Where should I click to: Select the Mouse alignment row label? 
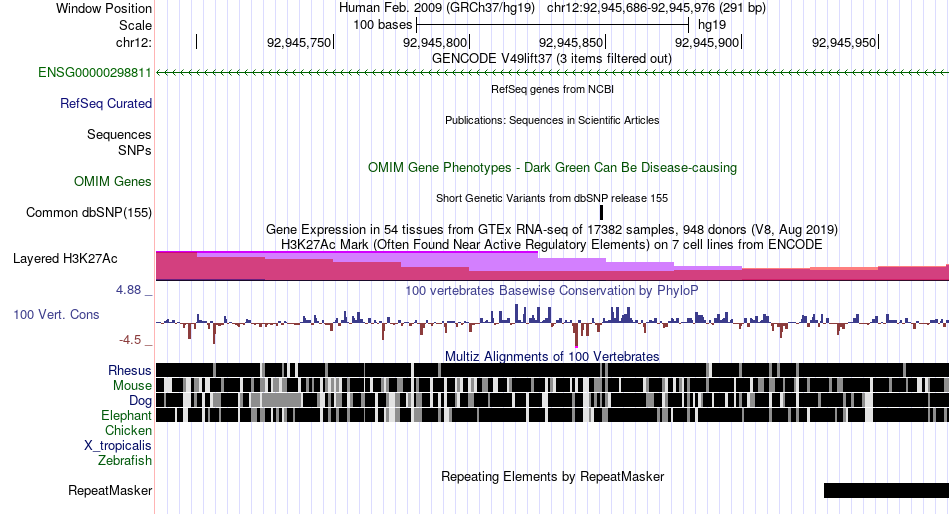132,386
